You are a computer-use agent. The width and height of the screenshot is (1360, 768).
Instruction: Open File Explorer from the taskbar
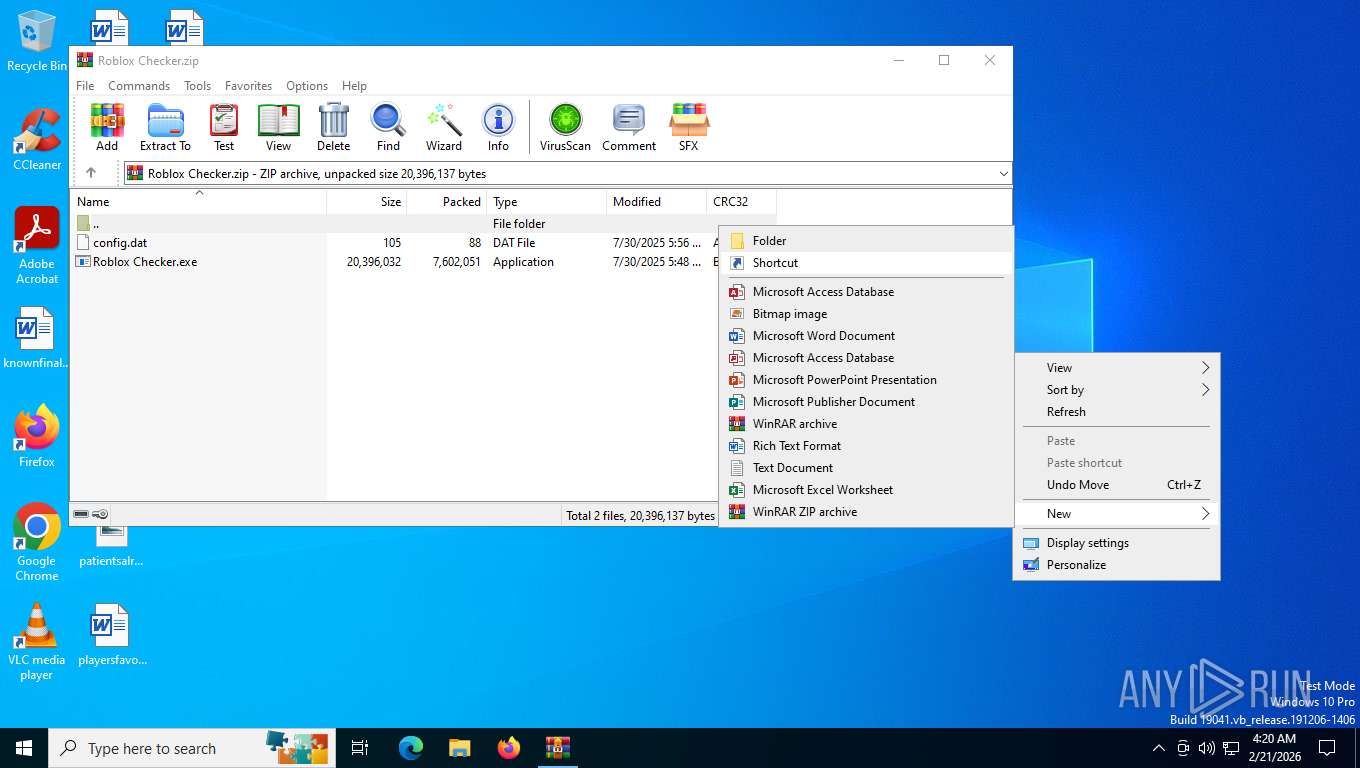(460, 748)
